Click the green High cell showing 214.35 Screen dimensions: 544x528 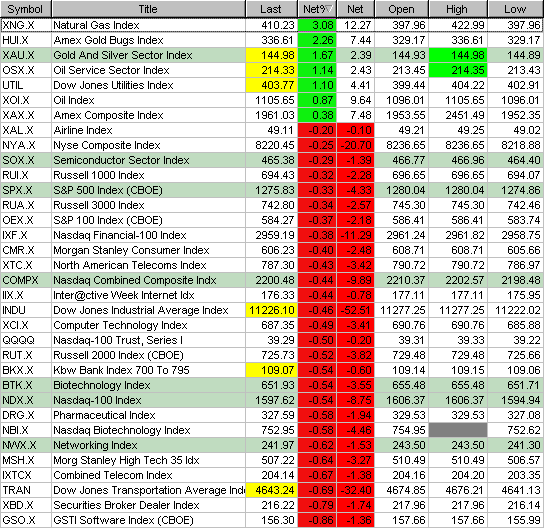click(x=458, y=70)
